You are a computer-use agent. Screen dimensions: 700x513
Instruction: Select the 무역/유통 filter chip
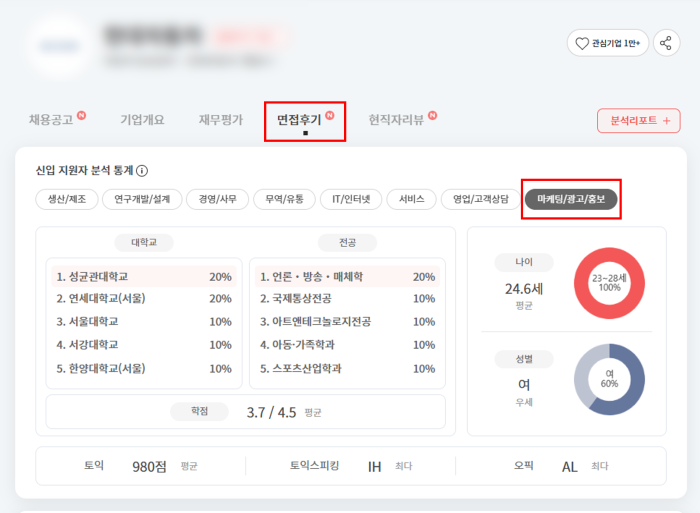tap(285, 199)
